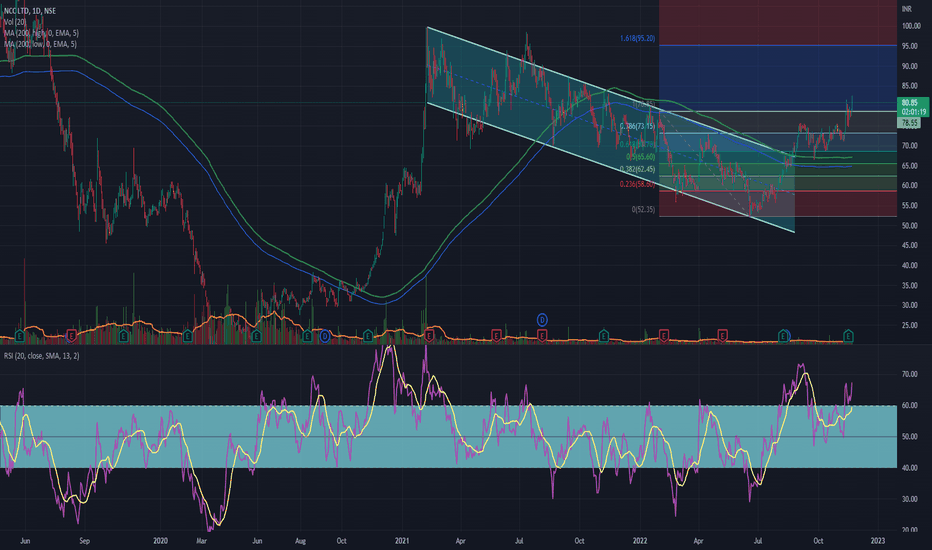Click the 2022 label on the time axis
This screenshot has height=550, width=932.
640,540
